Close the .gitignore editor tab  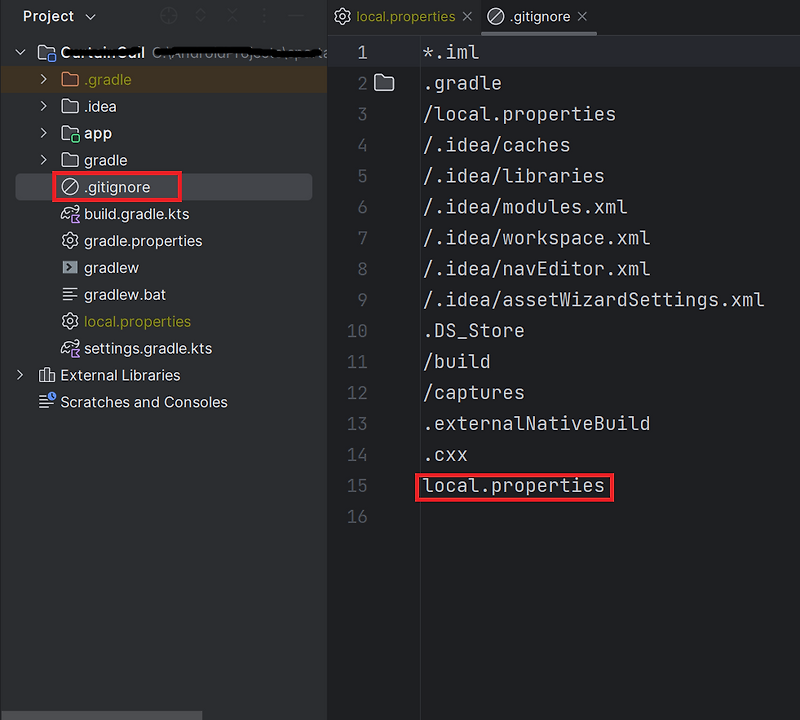[583, 17]
